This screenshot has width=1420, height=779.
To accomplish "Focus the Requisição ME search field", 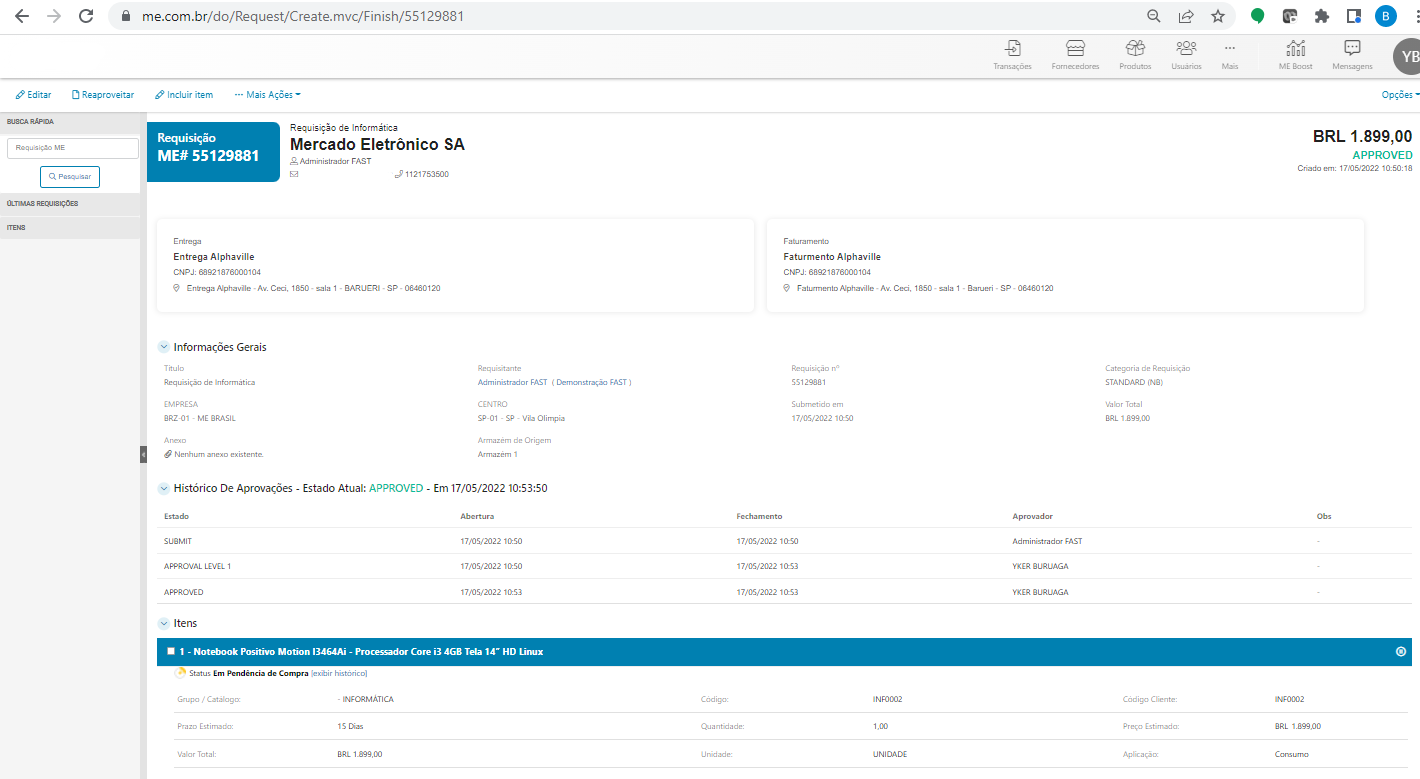I will coord(72,148).
